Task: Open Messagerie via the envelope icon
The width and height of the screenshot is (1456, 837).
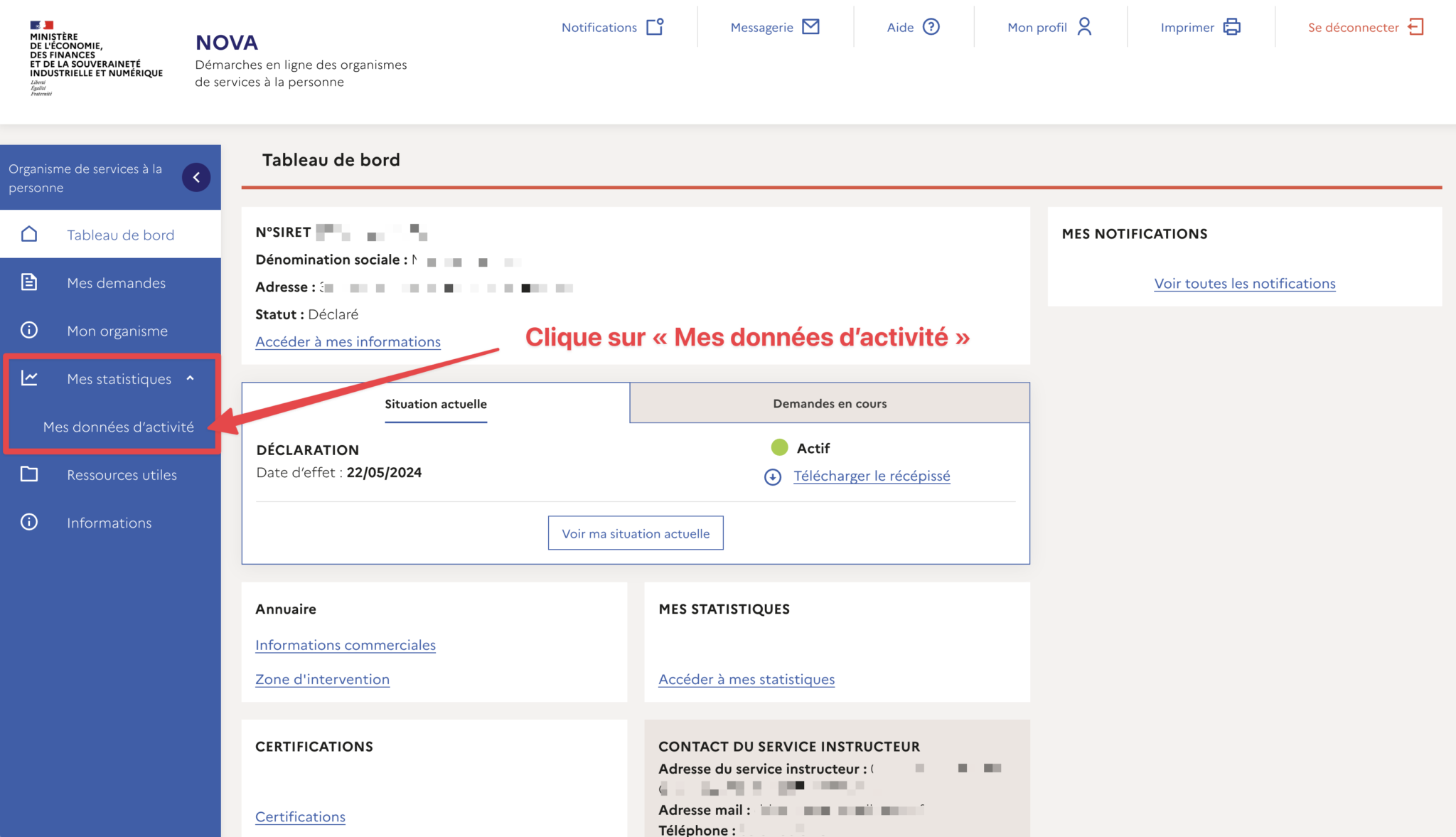Action: pos(810,26)
